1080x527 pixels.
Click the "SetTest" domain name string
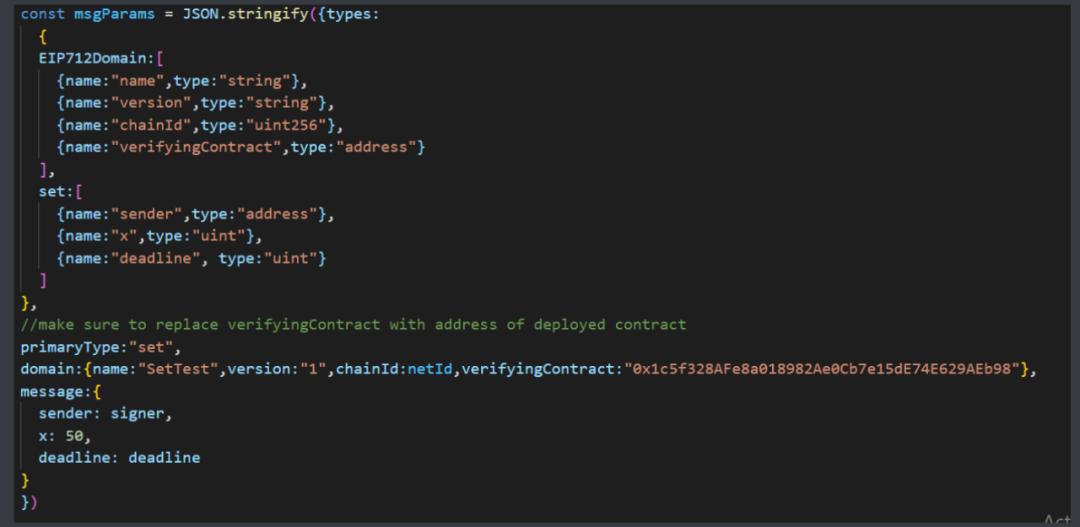point(178,369)
